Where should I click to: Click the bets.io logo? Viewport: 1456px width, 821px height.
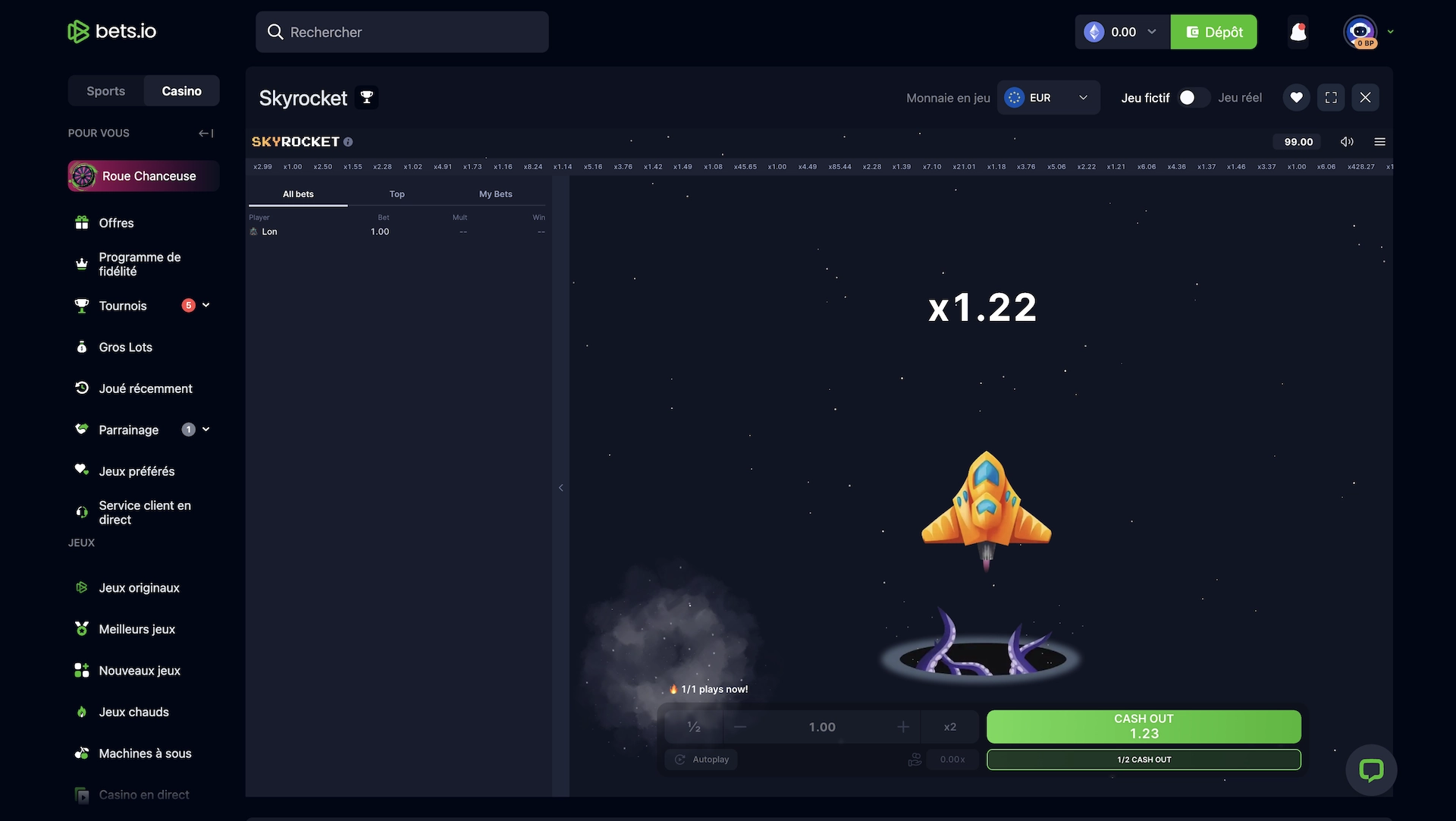[x=111, y=31]
